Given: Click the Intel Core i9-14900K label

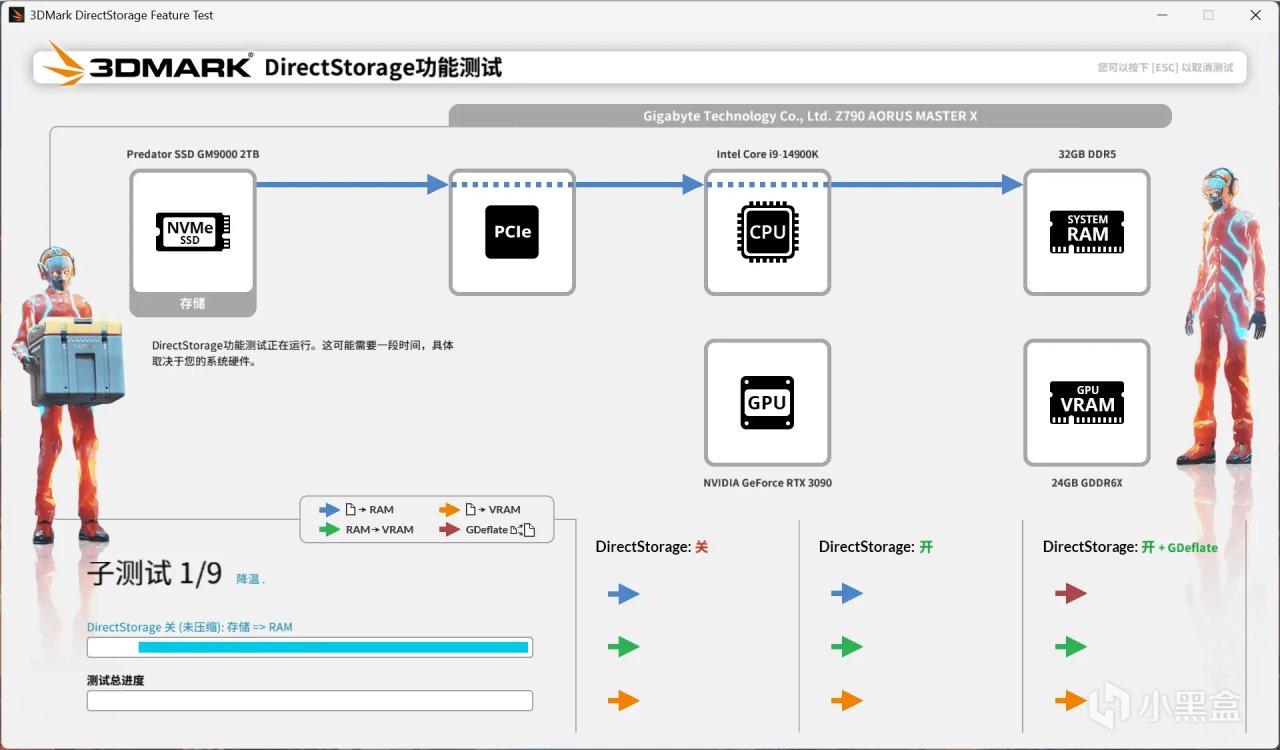Looking at the screenshot, I should [x=767, y=154].
